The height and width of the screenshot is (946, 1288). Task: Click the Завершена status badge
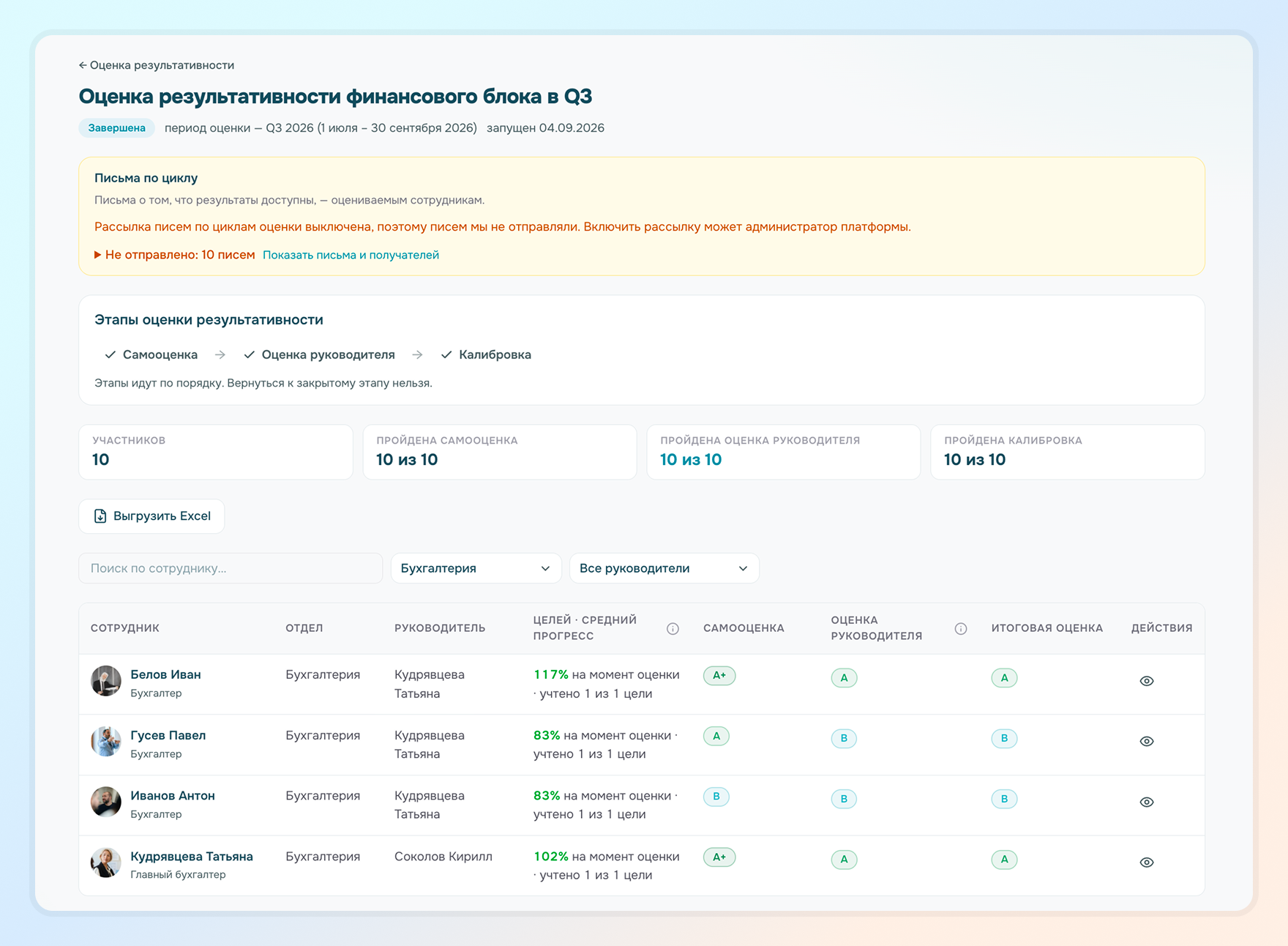117,128
